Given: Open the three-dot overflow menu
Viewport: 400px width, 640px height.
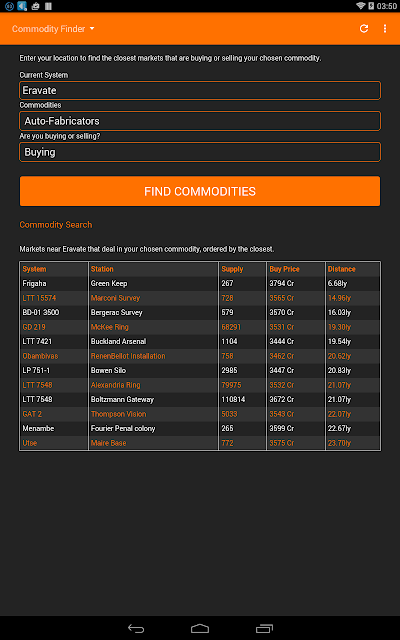Looking at the screenshot, I should (384, 29).
